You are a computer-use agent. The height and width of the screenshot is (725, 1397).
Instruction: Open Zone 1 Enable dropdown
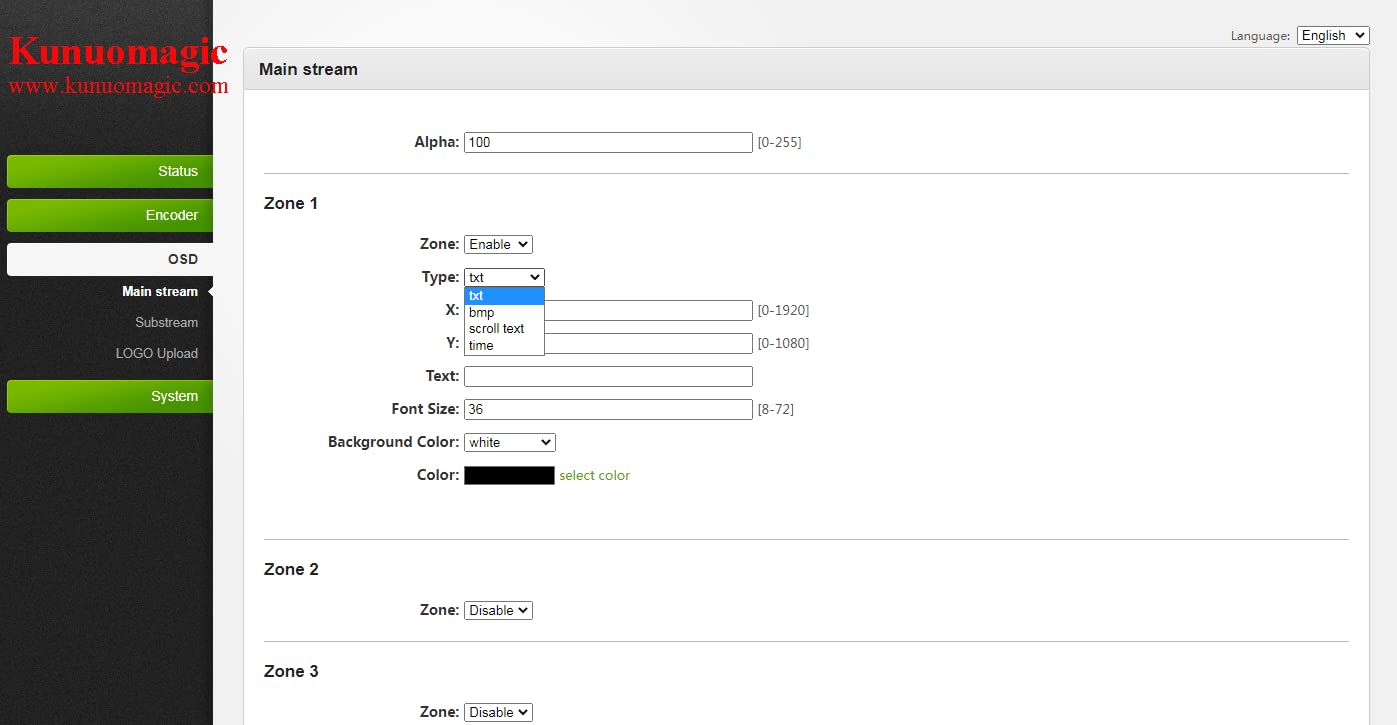[x=498, y=244]
